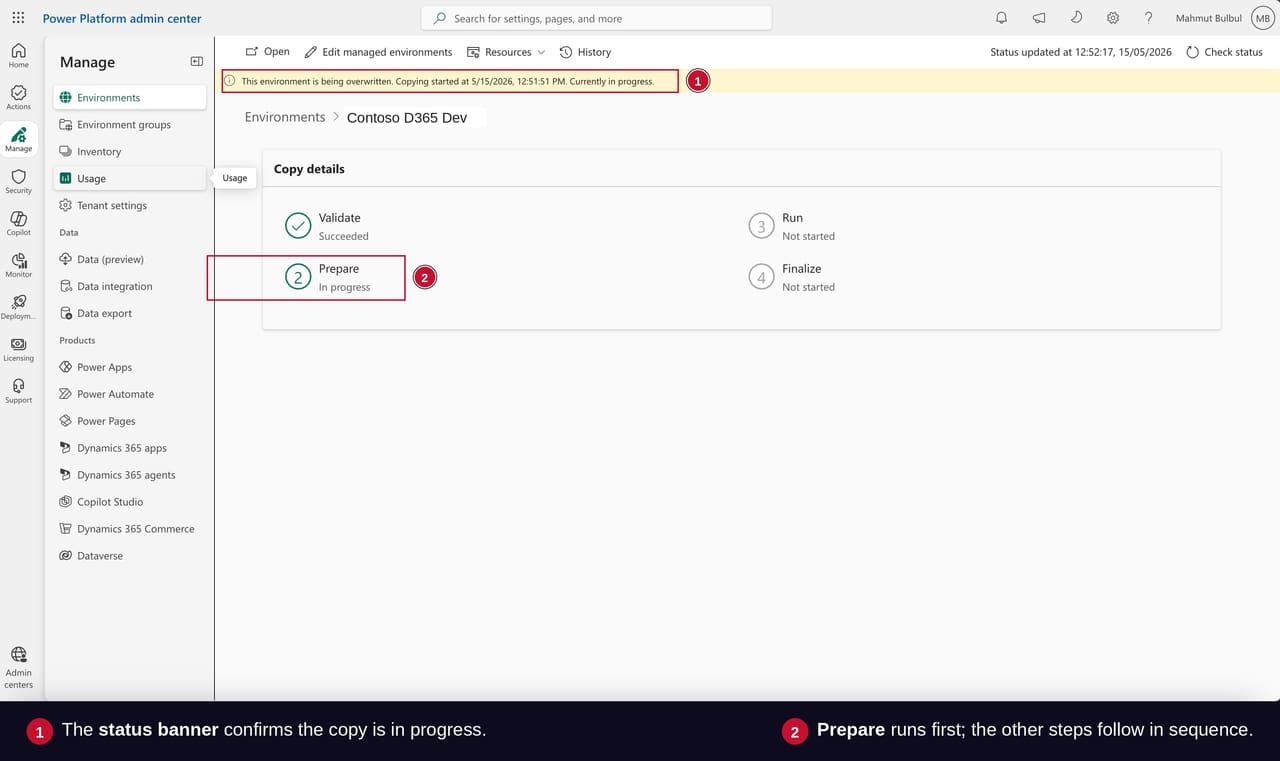This screenshot has height=761, width=1280.
Task: Open Dynamics 365 apps
Action: click(130, 448)
